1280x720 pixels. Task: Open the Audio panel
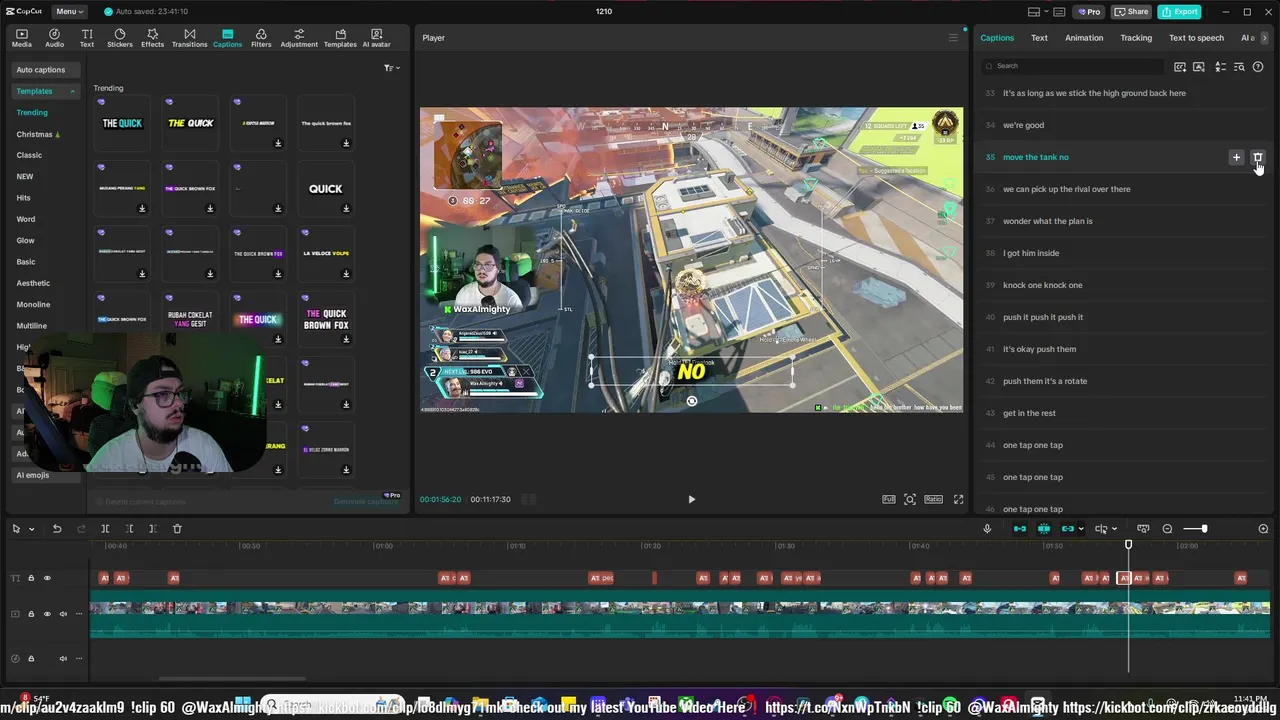55,38
